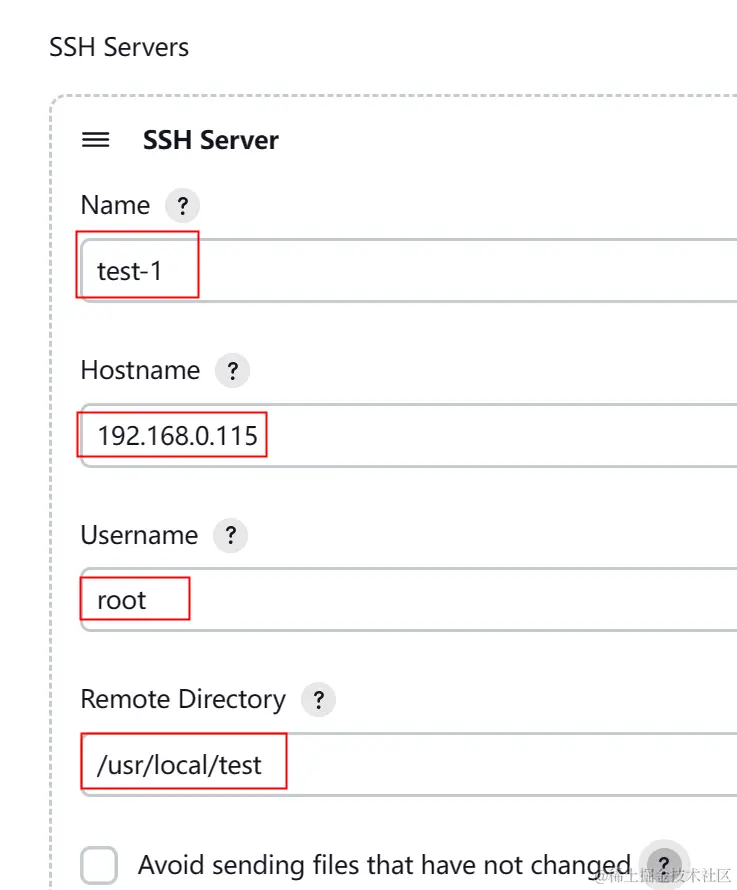Click the Username field label

point(139,535)
